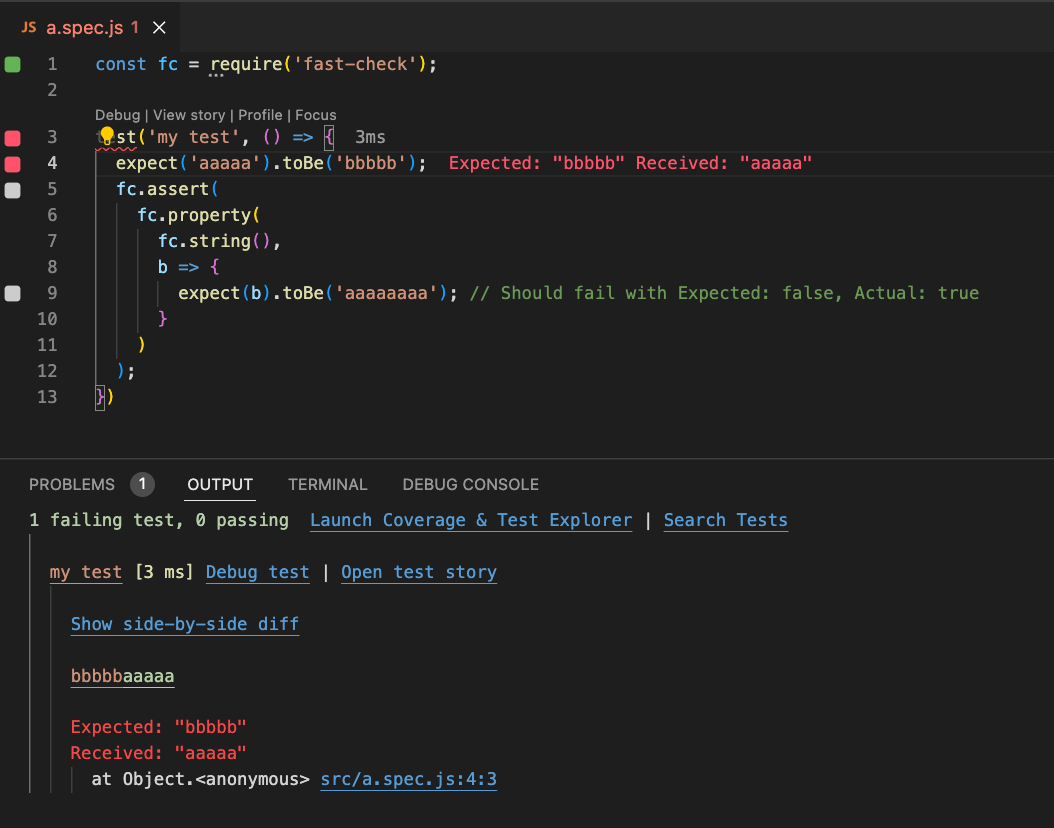Click the 'aaaaaaaa' string on line 9
The width and height of the screenshot is (1054, 828).
[x=386, y=293]
